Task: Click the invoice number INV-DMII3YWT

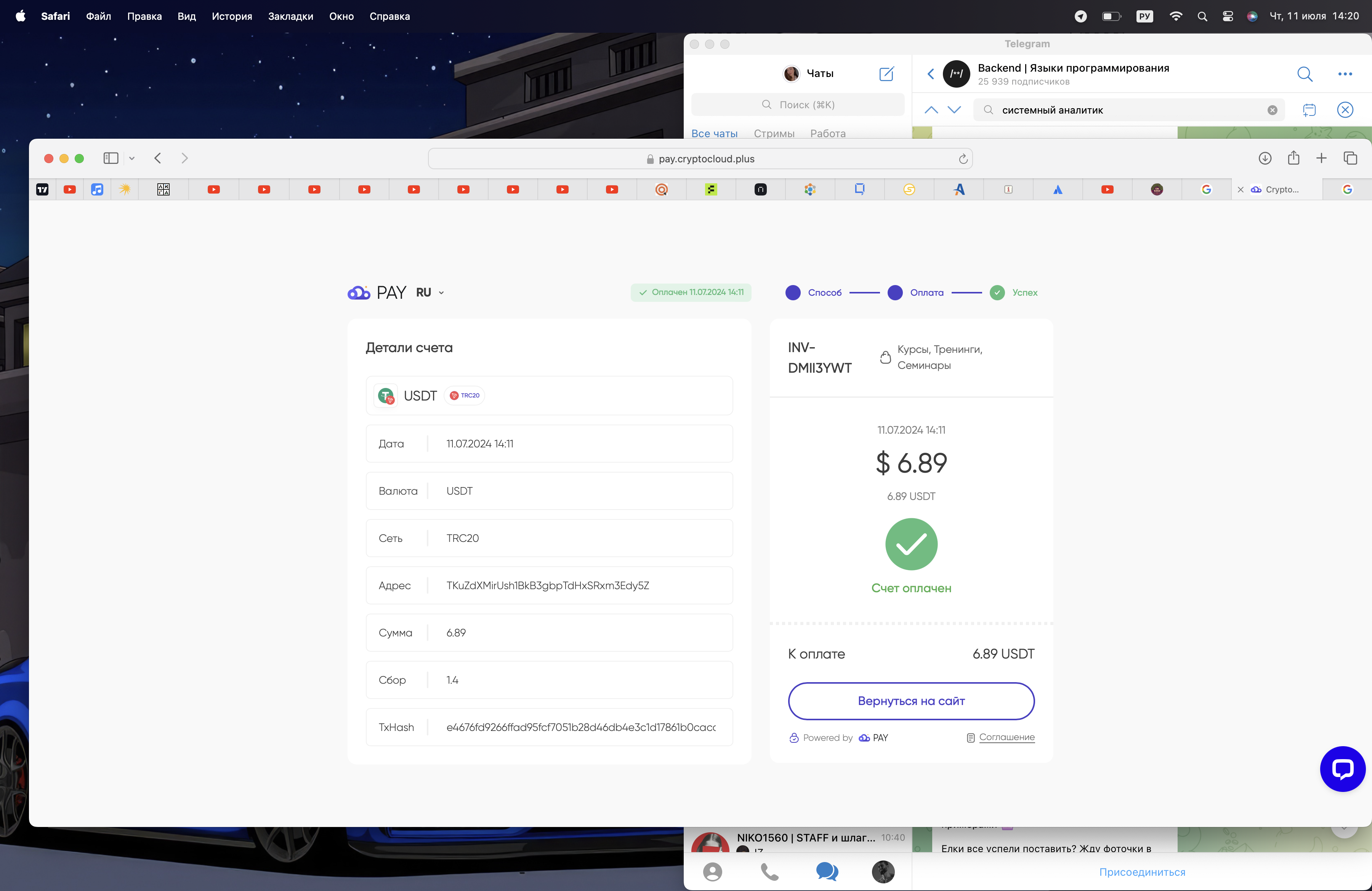Action: click(819, 357)
